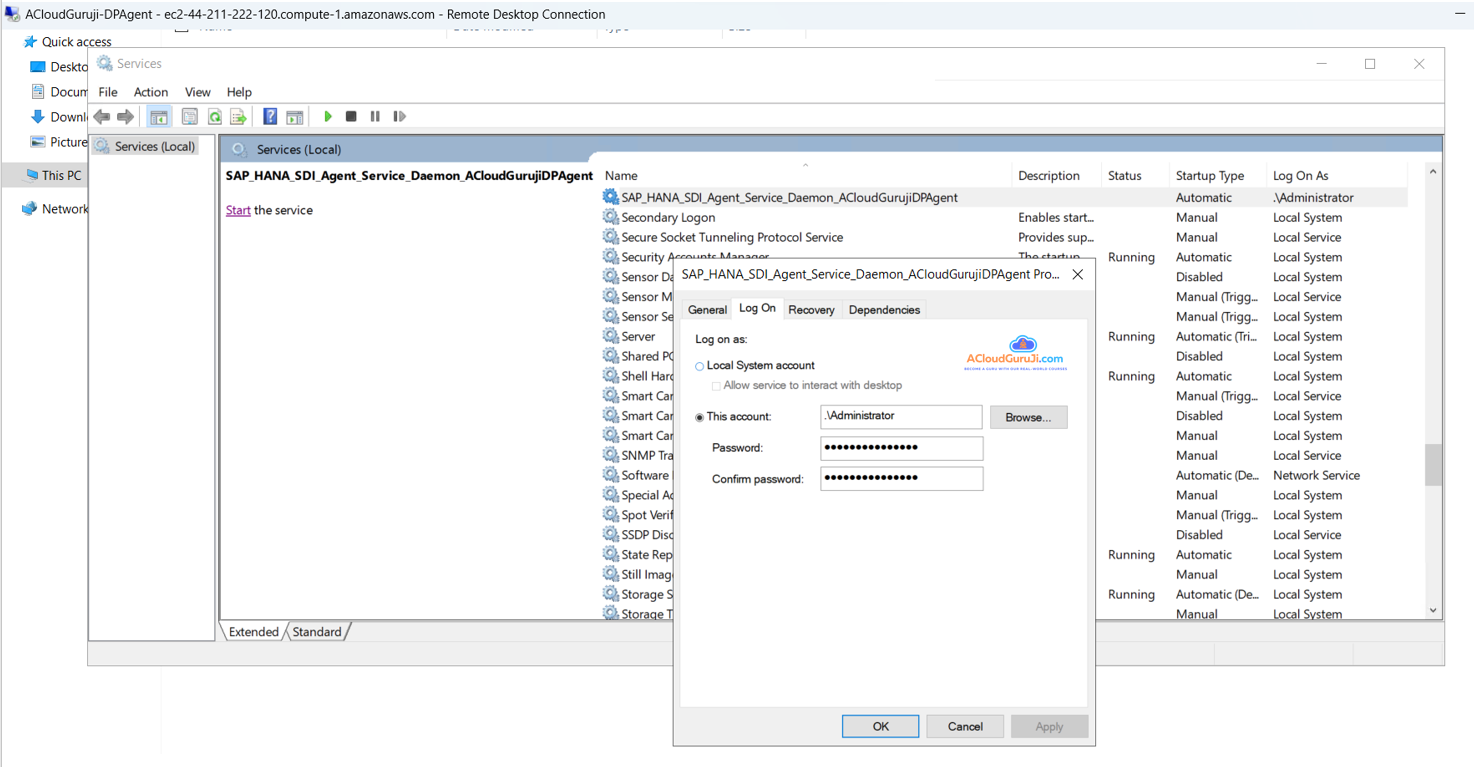This screenshot has height=767, width=1474.
Task: Click the Start Service green play icon
Action: pos(328,117)
